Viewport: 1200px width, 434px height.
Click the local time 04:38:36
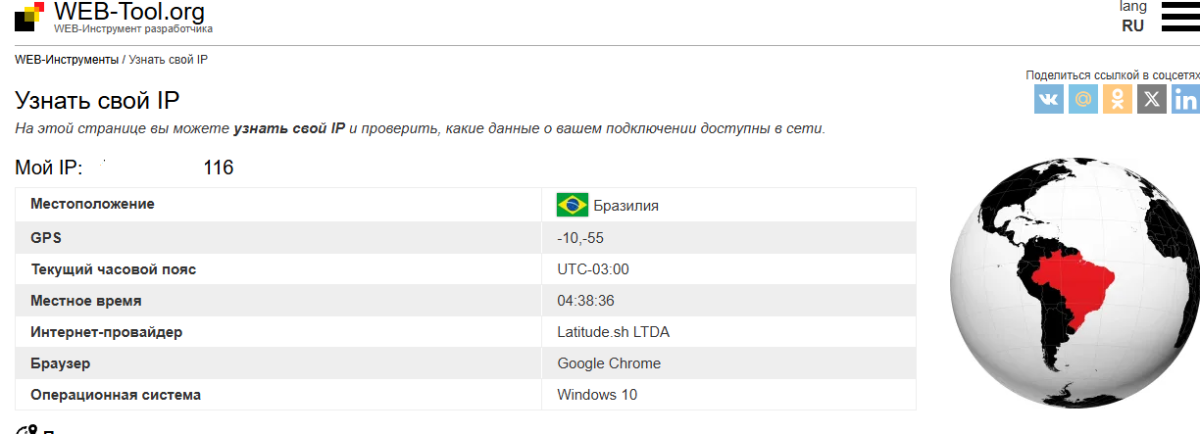586,301
